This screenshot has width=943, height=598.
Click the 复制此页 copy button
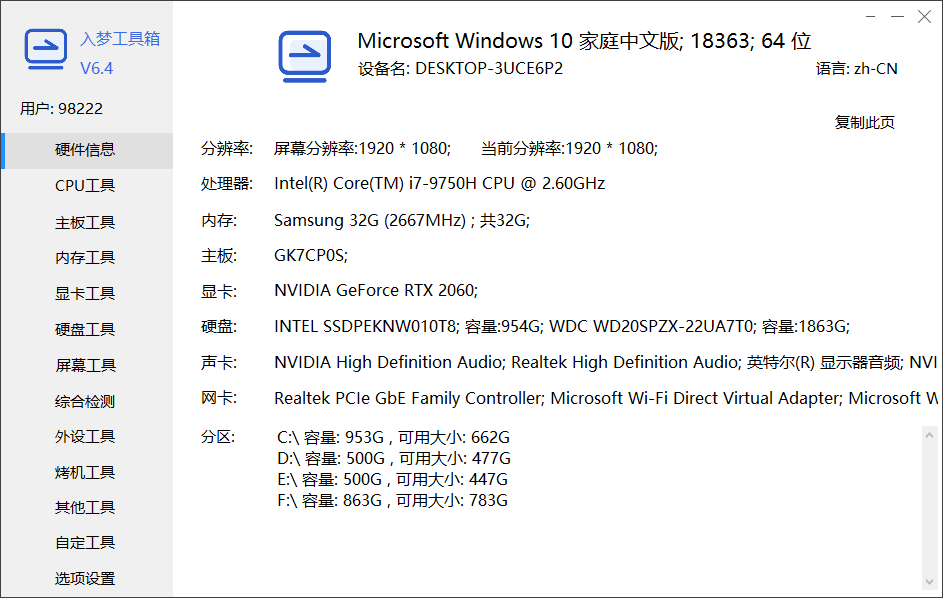pyautogui.click(x=864, y=123)
